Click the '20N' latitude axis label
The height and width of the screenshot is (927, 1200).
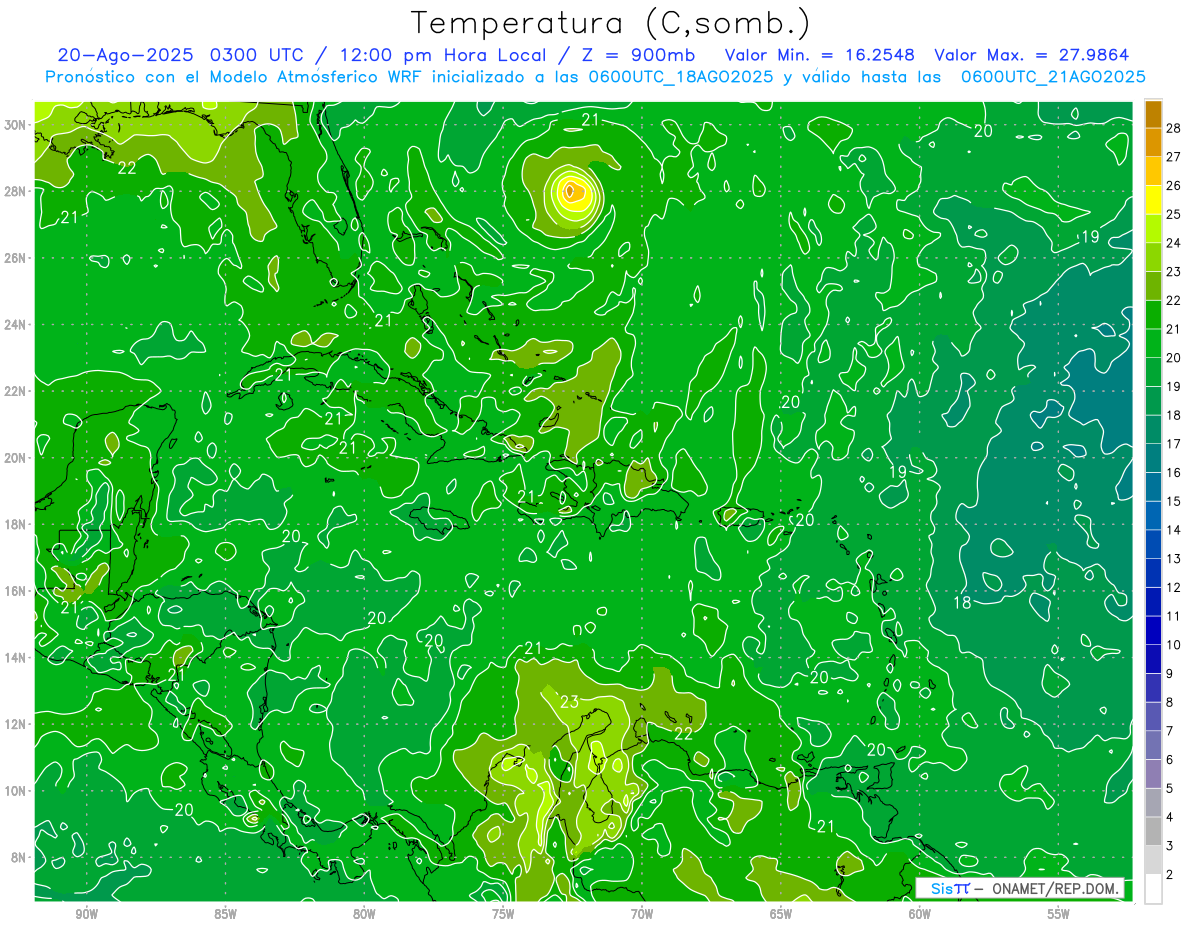pyautogui.click(x=15, y=458)
